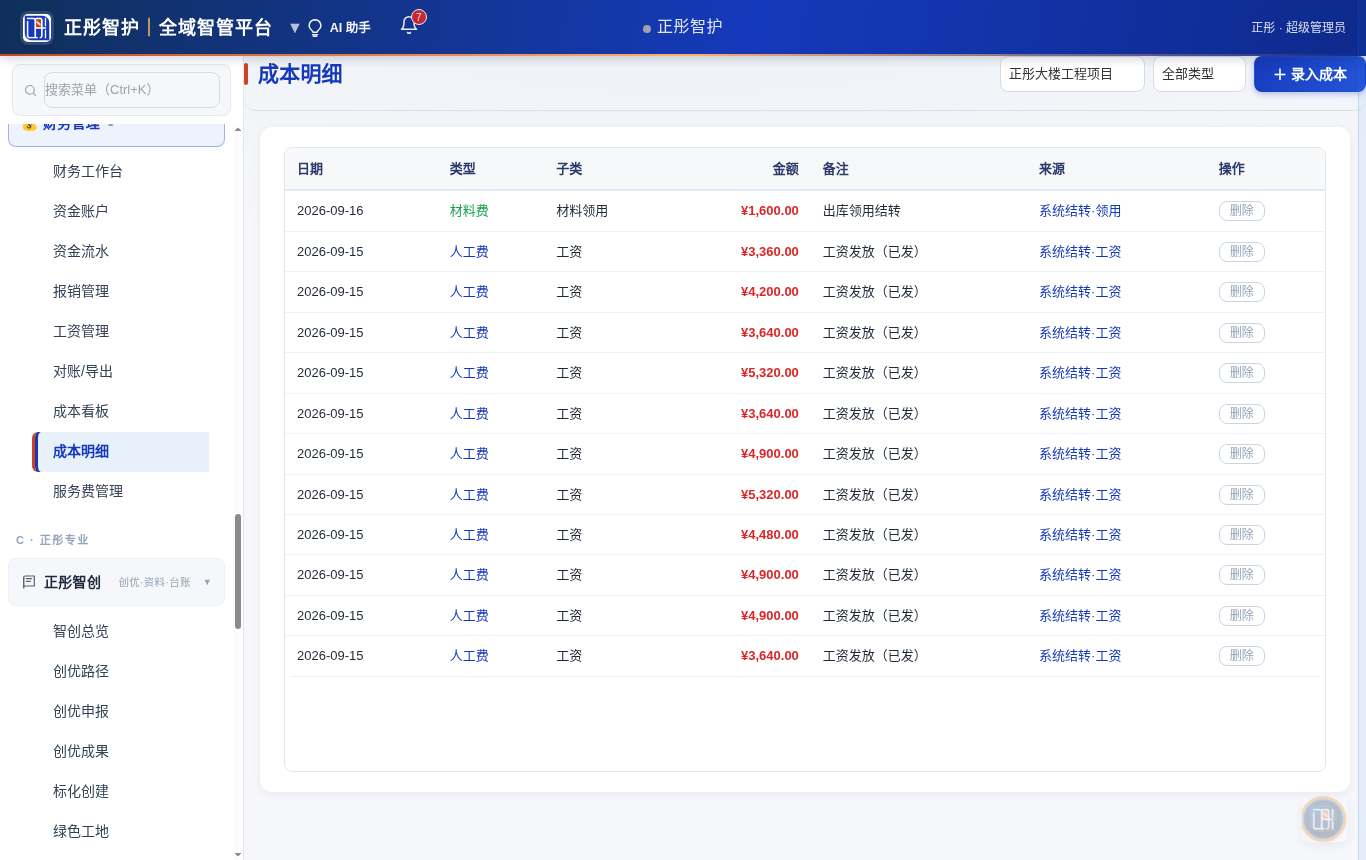The image size is (1366, 860).
Task: Open the notification bell with 7 badge
Action: point(410,25)
